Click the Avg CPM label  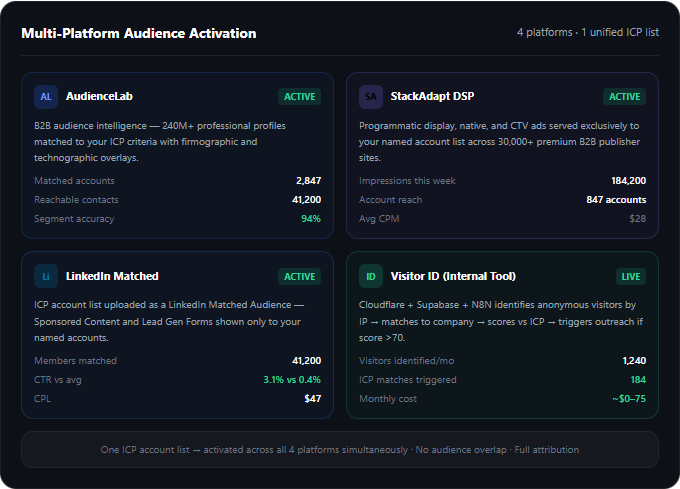379,219
